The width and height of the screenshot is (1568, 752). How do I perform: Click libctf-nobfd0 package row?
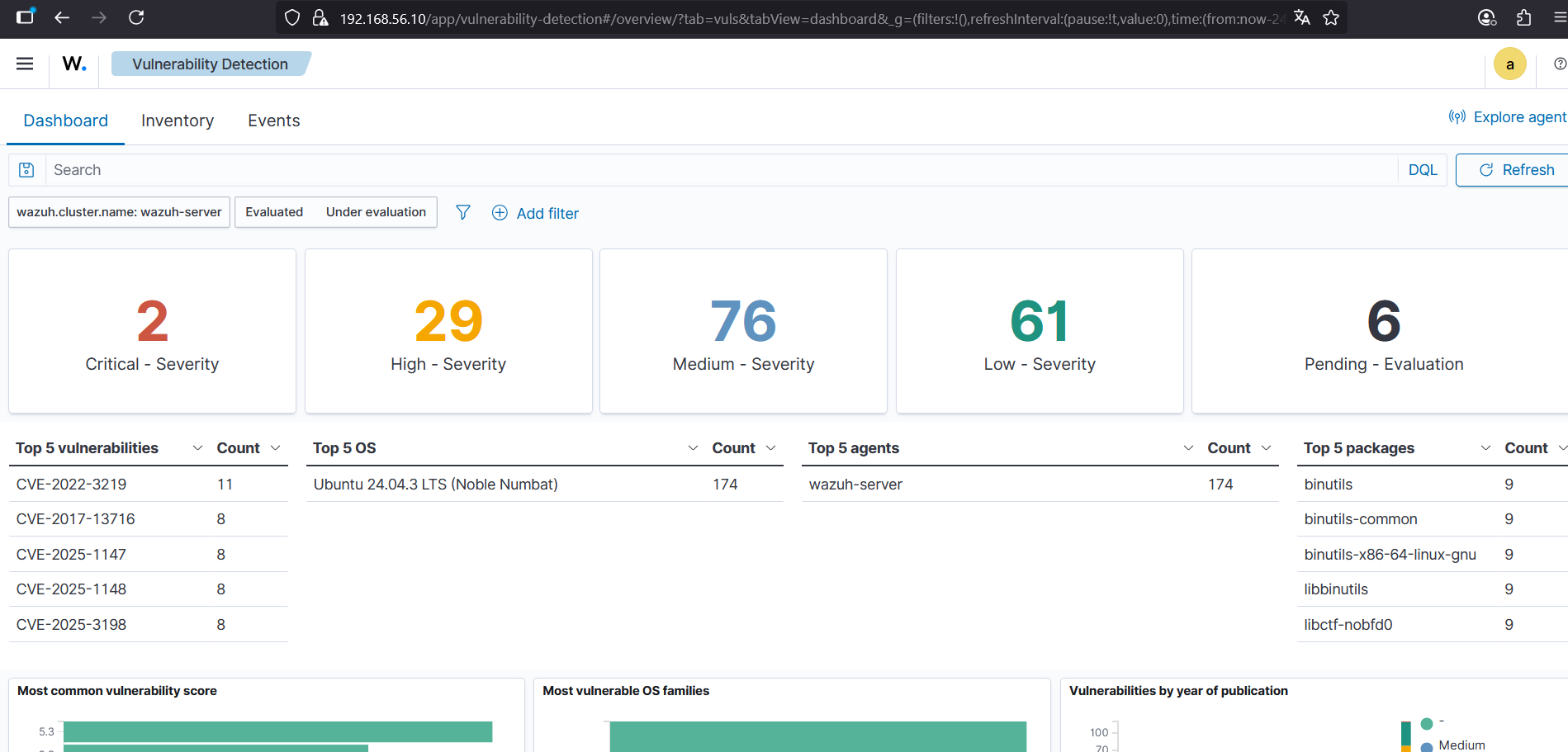tap(1433, 625)
